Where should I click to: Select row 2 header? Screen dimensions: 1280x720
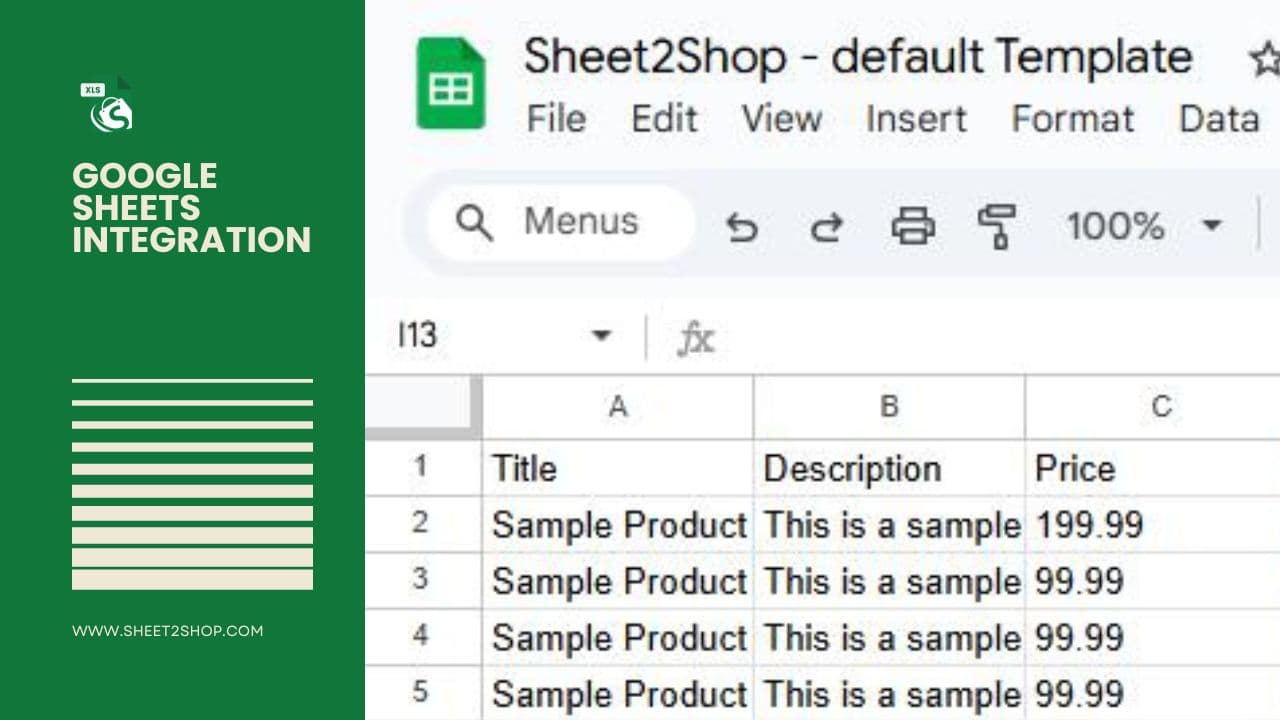pyautogui.click(x=424, y=523)
